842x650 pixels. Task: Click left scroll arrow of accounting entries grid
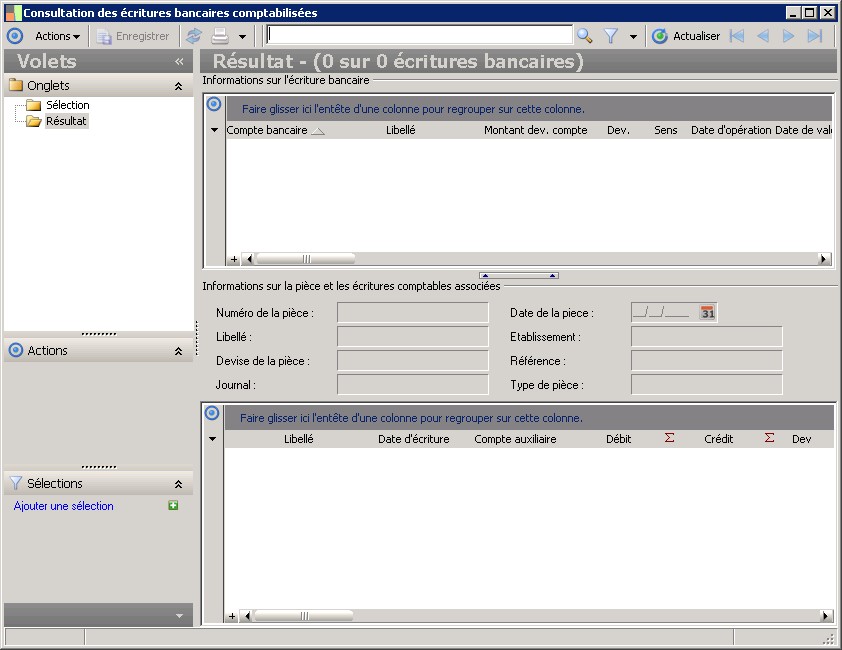pyautogui.click(x=247, y=616)
